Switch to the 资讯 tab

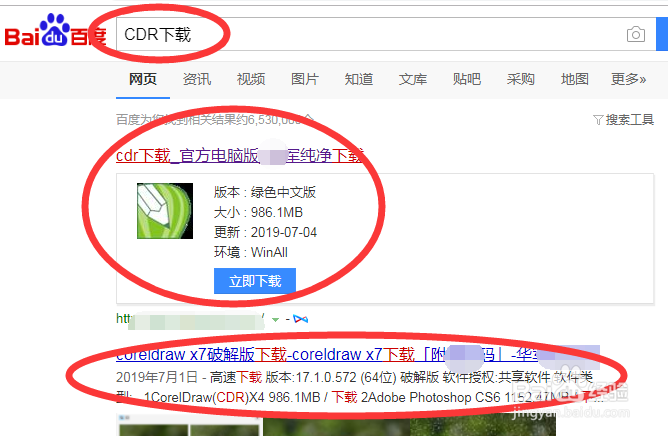[x=197, y=79]
